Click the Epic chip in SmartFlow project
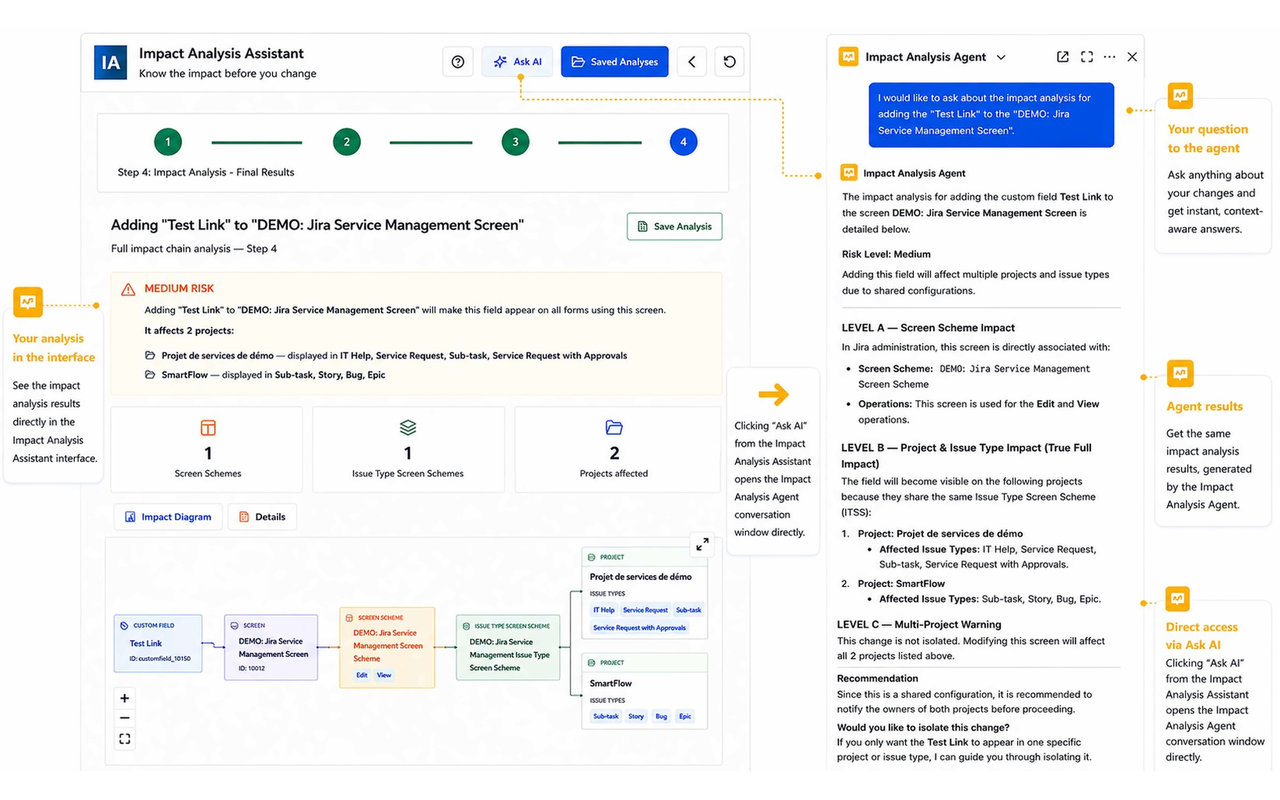1280x800 pixels. click(685, 716)
